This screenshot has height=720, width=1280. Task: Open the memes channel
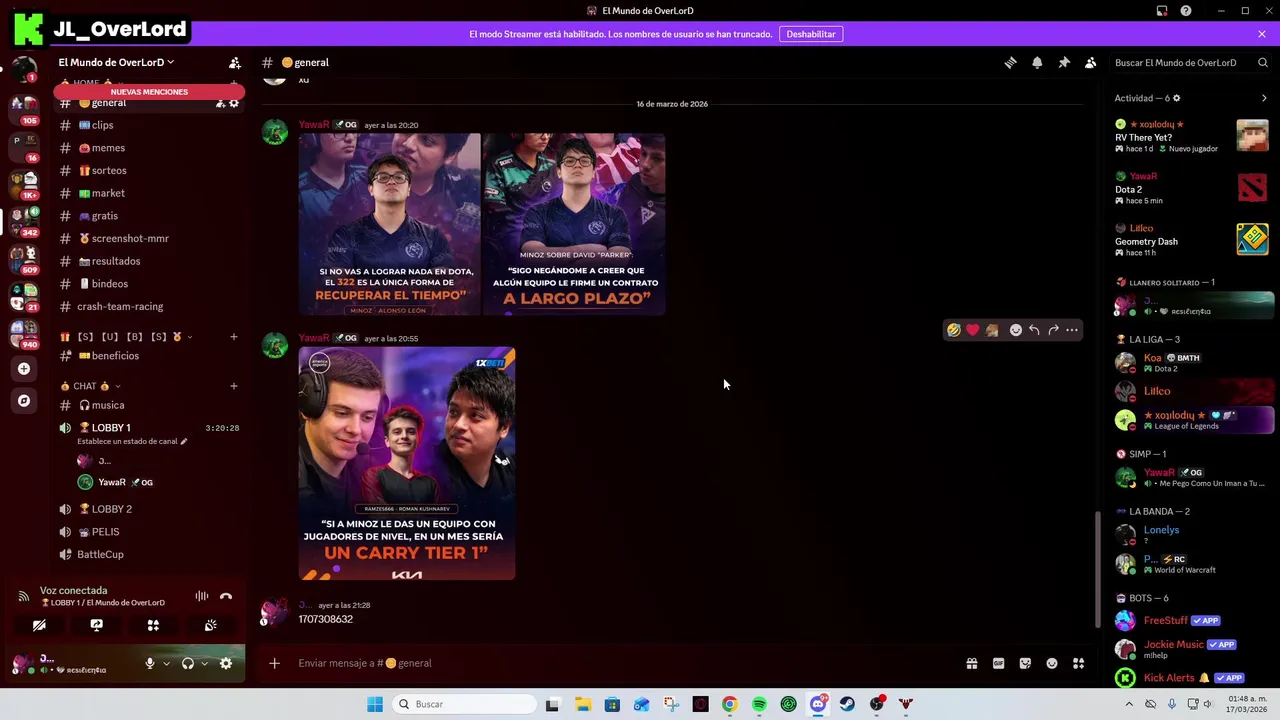pos(150,148)
